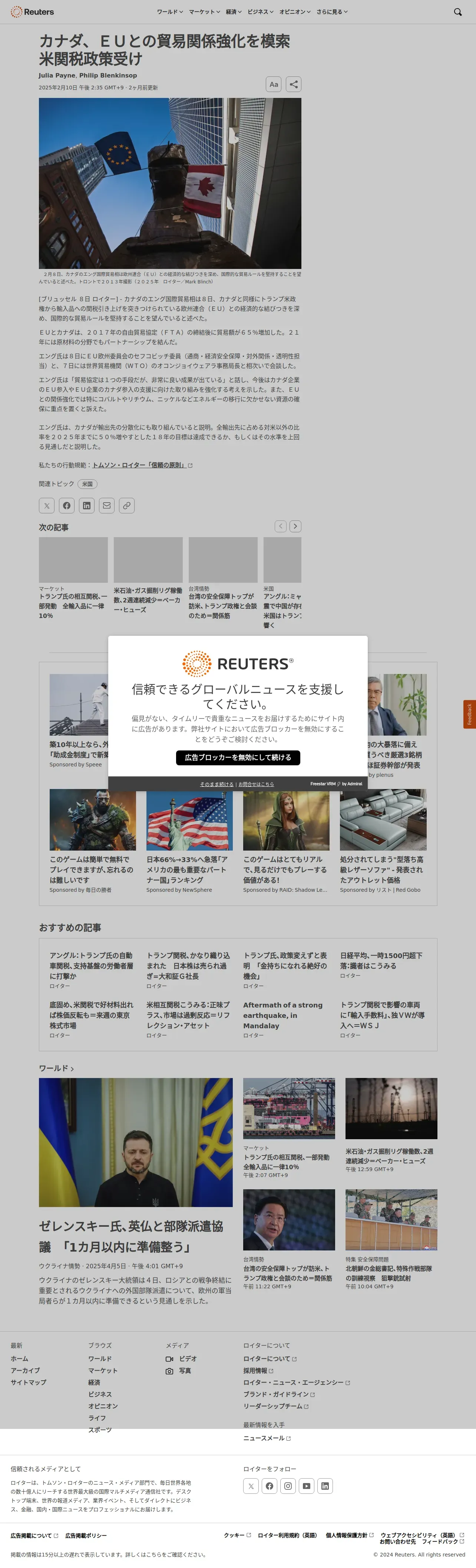
Task: Click footer ホーム link
Action: pos(20,1359)
